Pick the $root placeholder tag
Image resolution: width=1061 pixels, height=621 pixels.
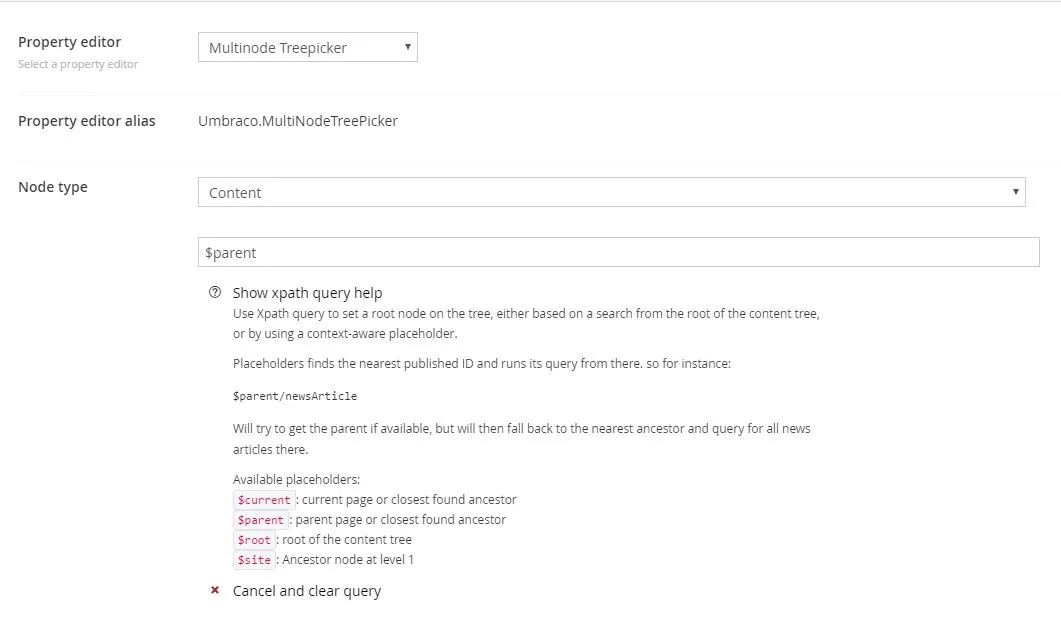click(254, 540)
